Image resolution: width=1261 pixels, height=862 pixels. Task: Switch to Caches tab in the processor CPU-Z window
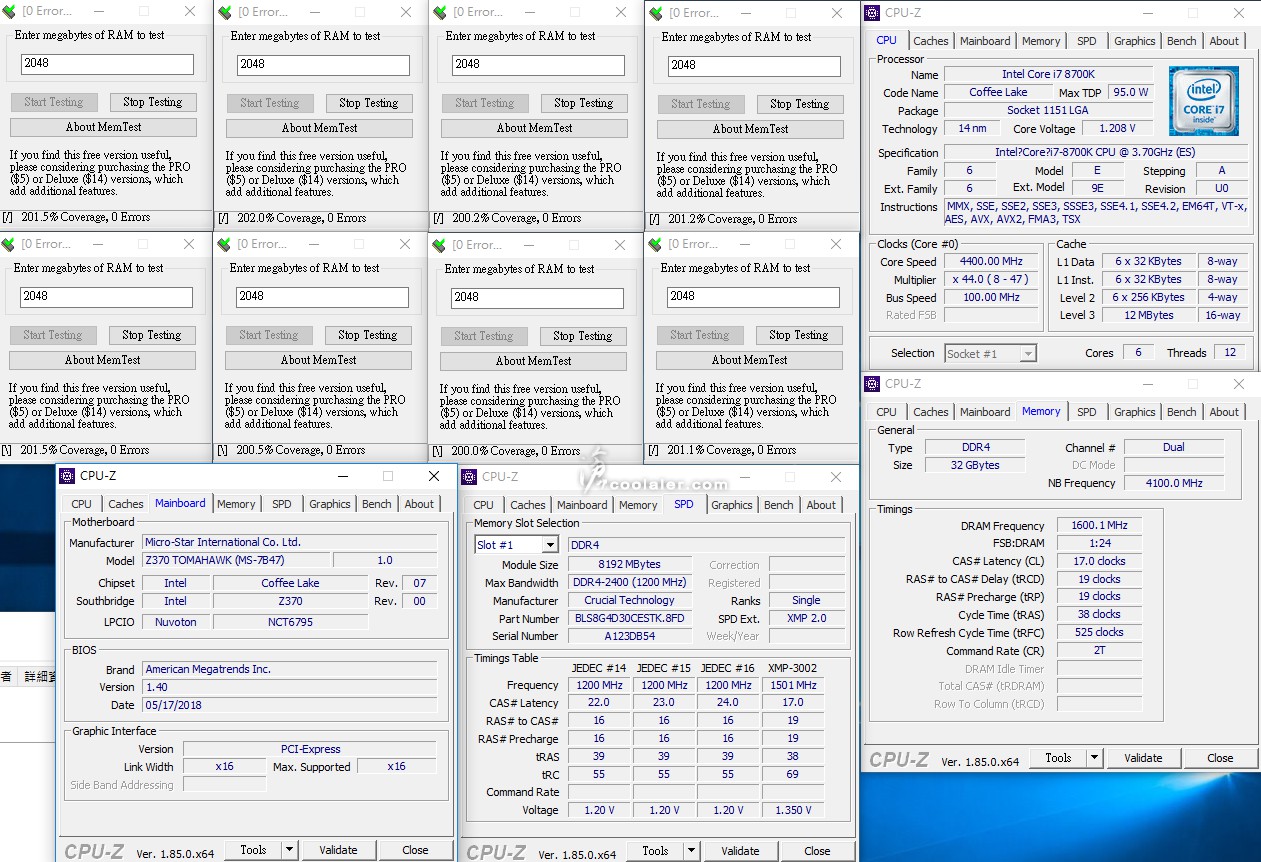(x=931, y=41)
